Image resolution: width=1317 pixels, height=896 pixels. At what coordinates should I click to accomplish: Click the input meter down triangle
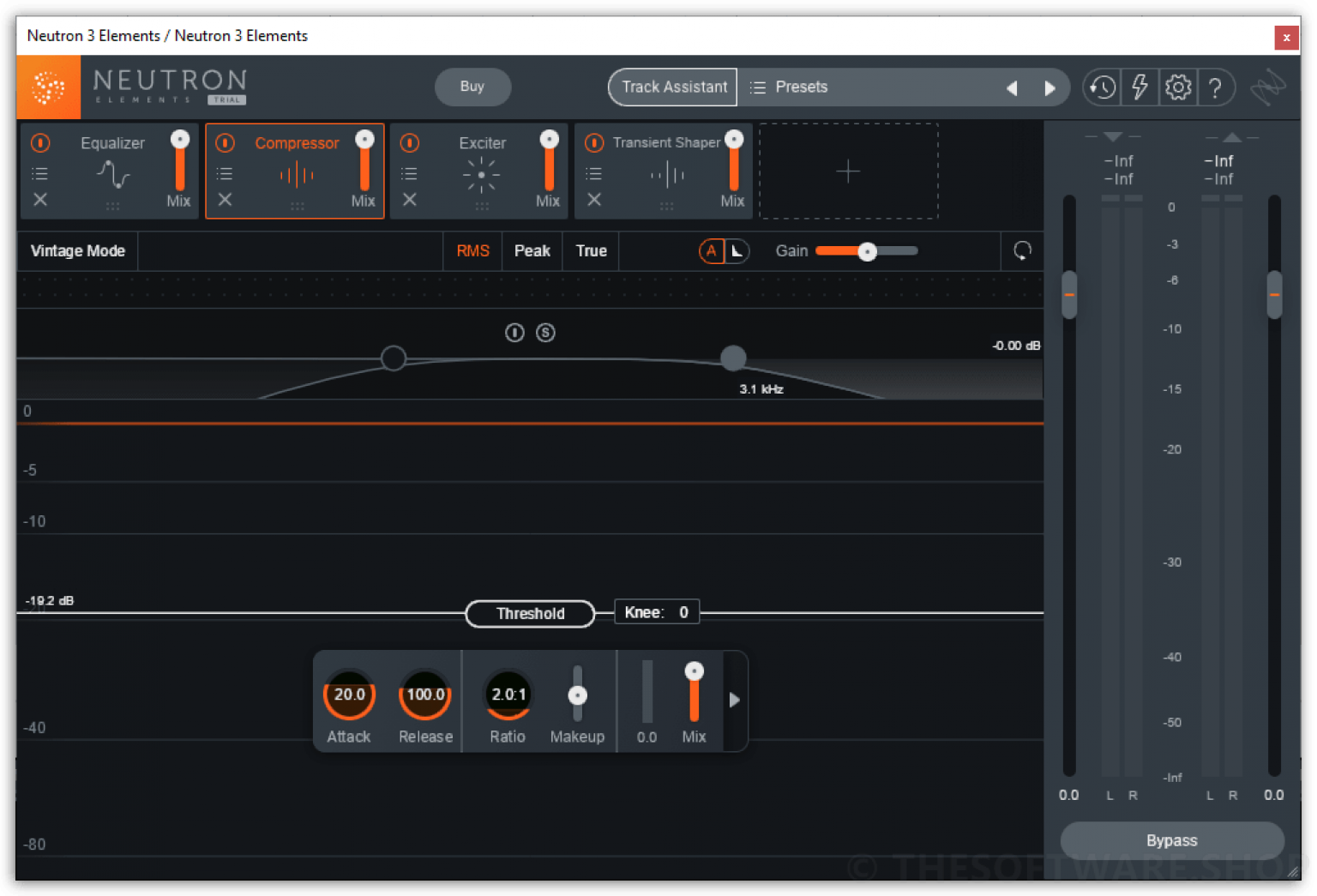(1113, 137)
